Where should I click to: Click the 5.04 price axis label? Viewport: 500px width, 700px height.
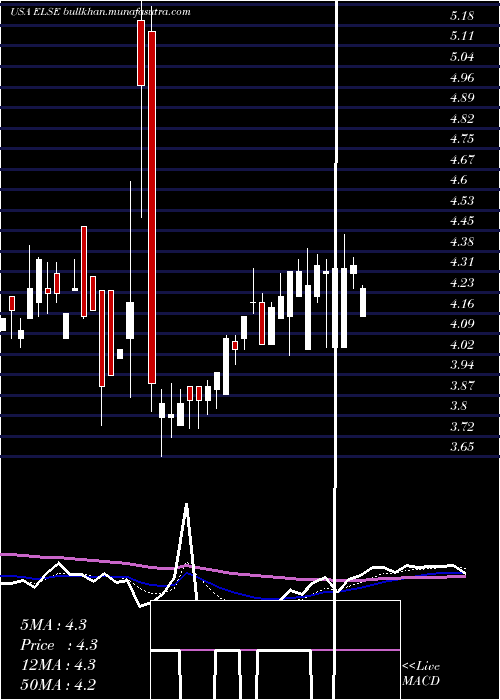point(462,57)
